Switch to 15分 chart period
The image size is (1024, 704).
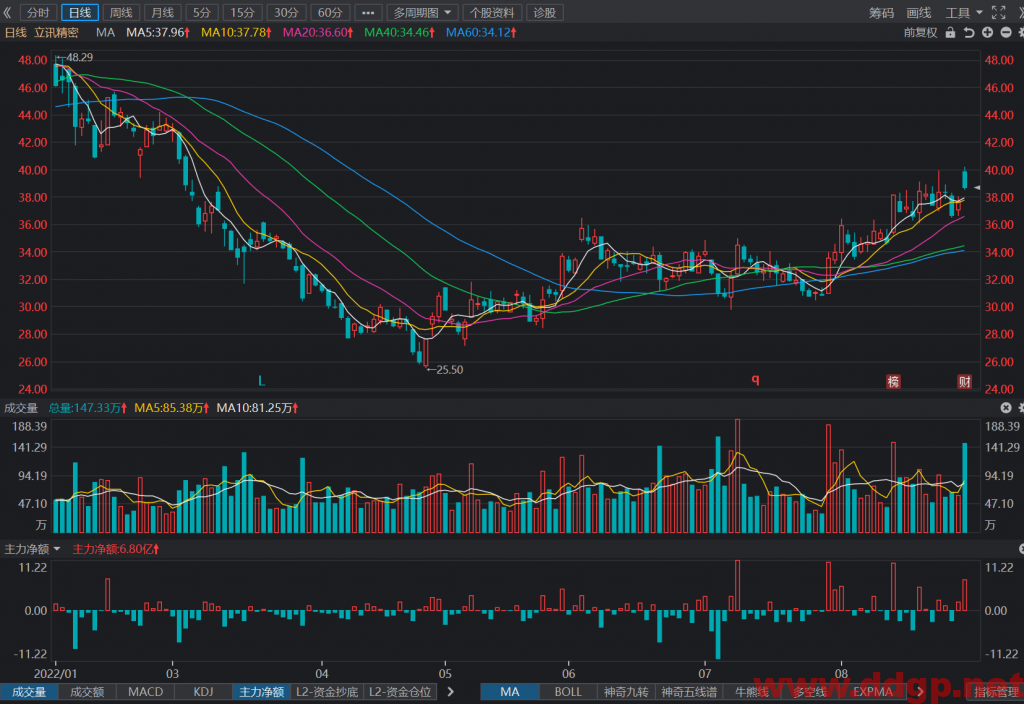point(242,12)
